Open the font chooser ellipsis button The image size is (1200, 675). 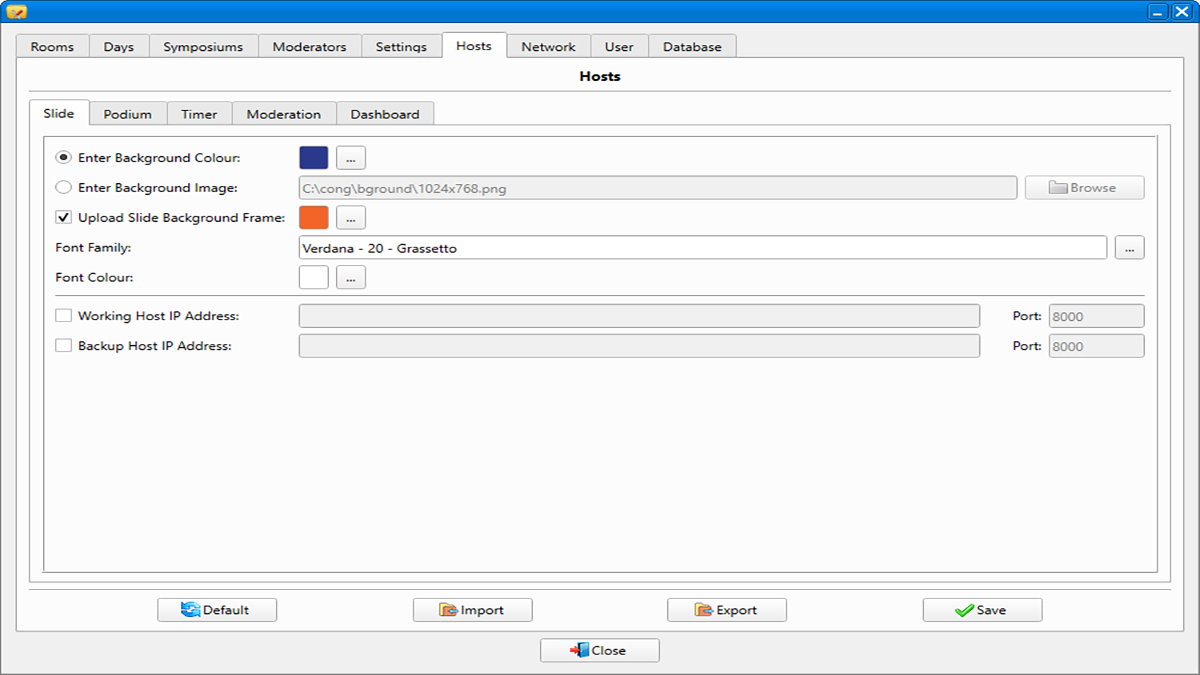[x=1129, y=248]
